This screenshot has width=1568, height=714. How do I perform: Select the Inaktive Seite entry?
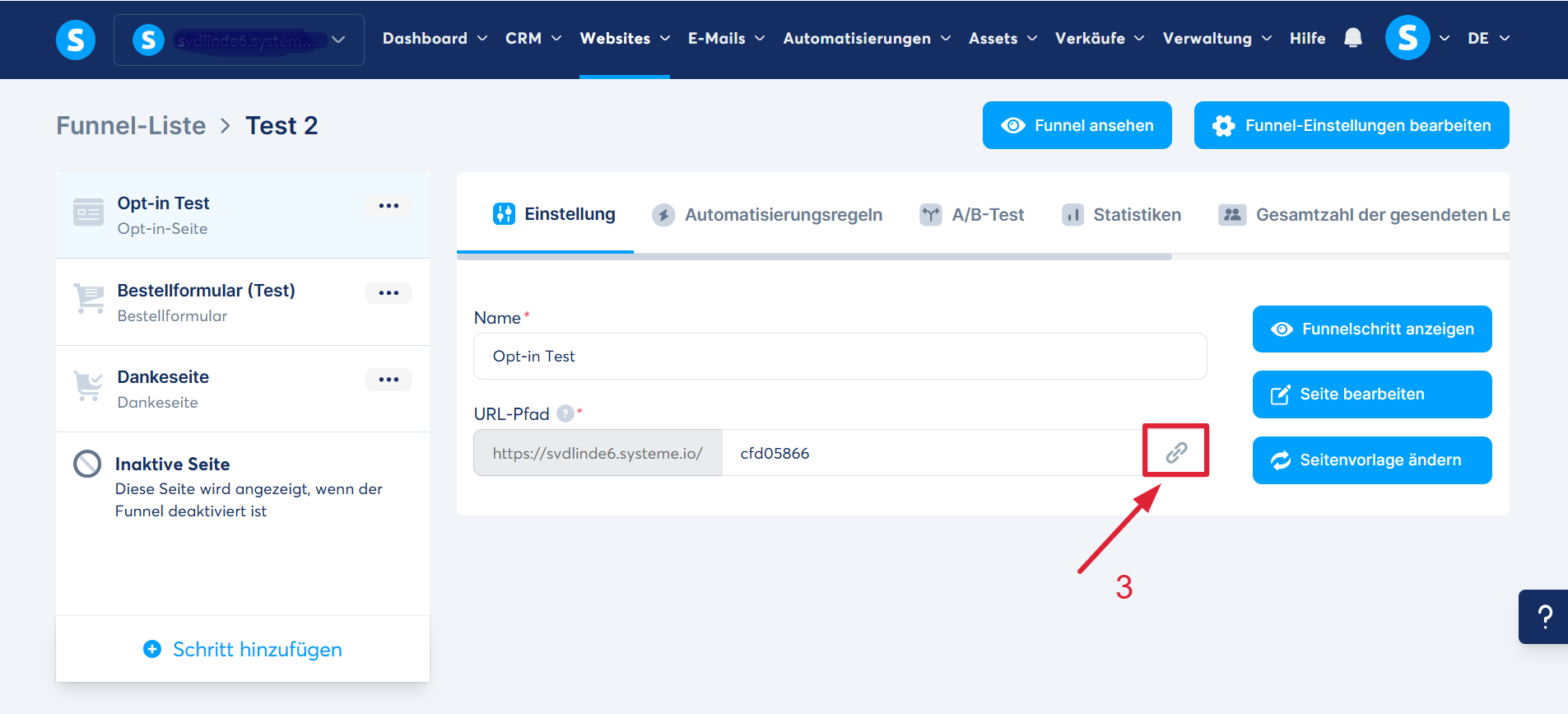(243, 487)
